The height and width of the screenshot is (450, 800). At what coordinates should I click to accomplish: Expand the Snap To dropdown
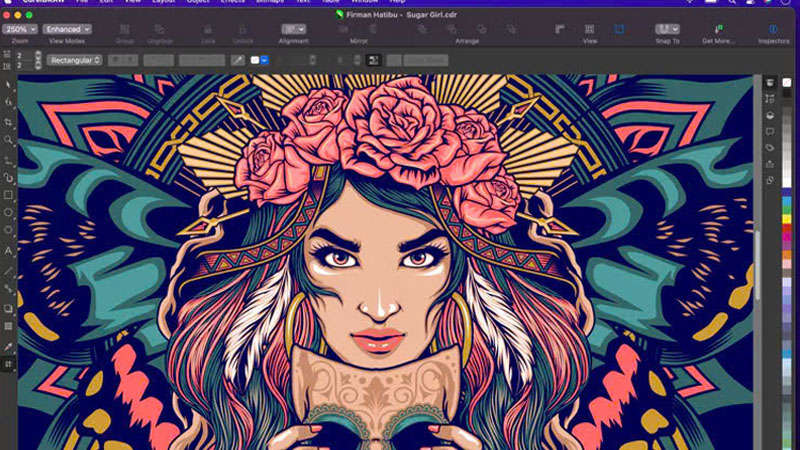pyautogui.click(x=667, y=30)
